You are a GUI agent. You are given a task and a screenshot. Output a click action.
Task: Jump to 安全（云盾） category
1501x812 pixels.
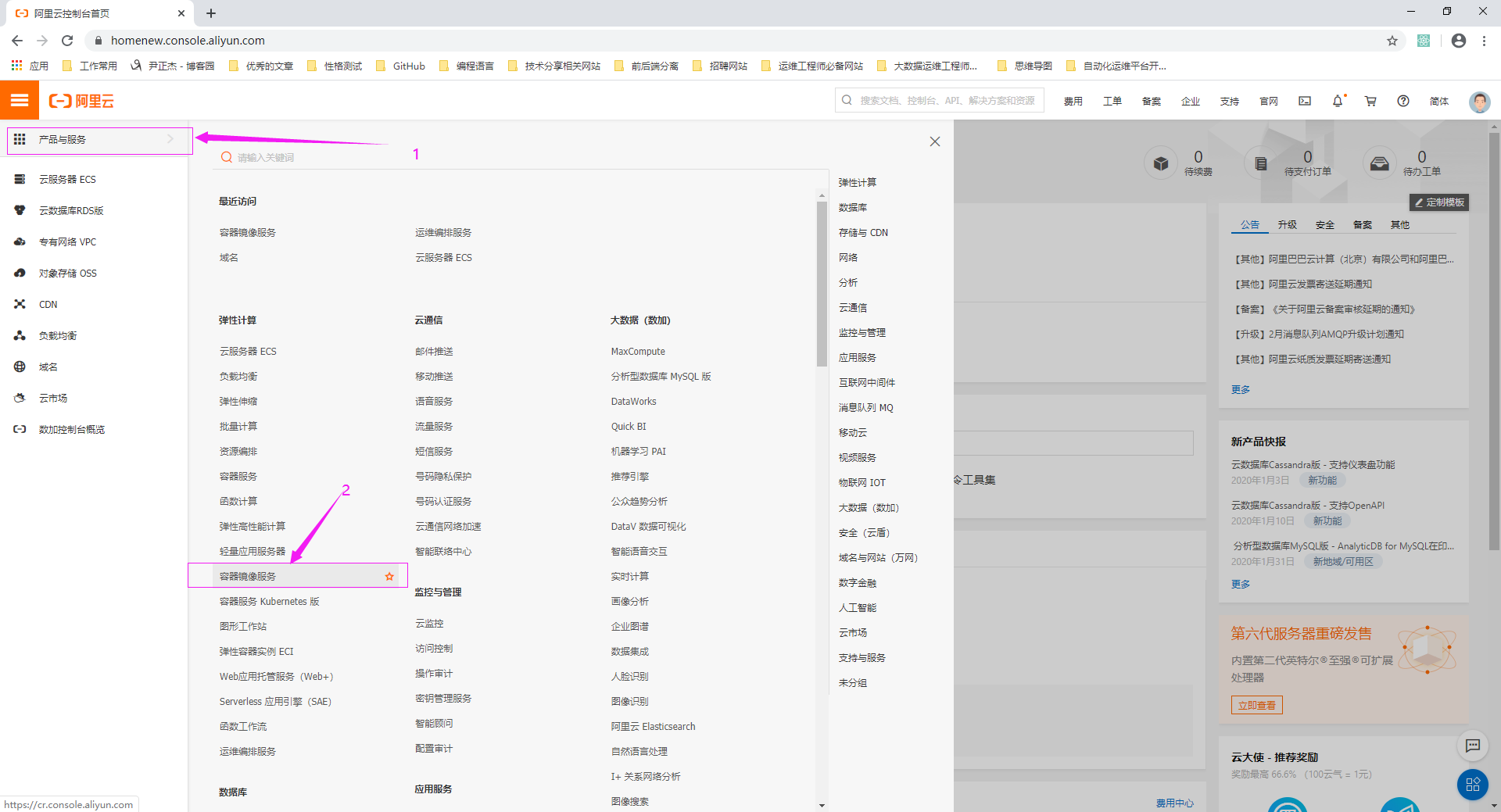tap(864, 533)
